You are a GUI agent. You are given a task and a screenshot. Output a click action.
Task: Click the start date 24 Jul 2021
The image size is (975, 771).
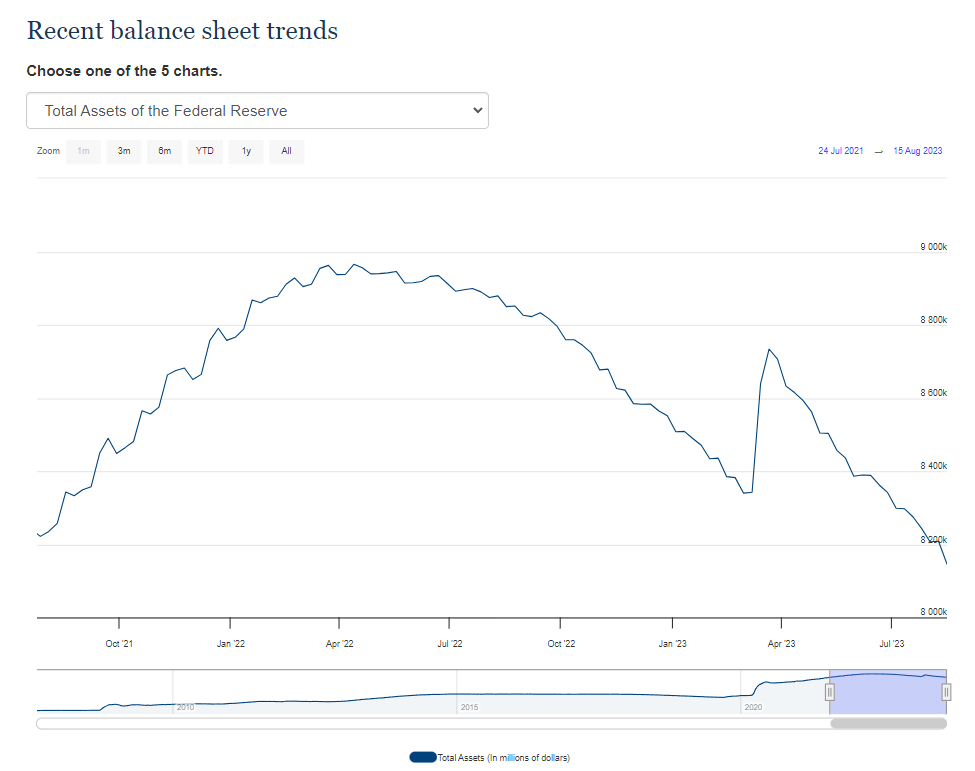[x=840, y=151]
